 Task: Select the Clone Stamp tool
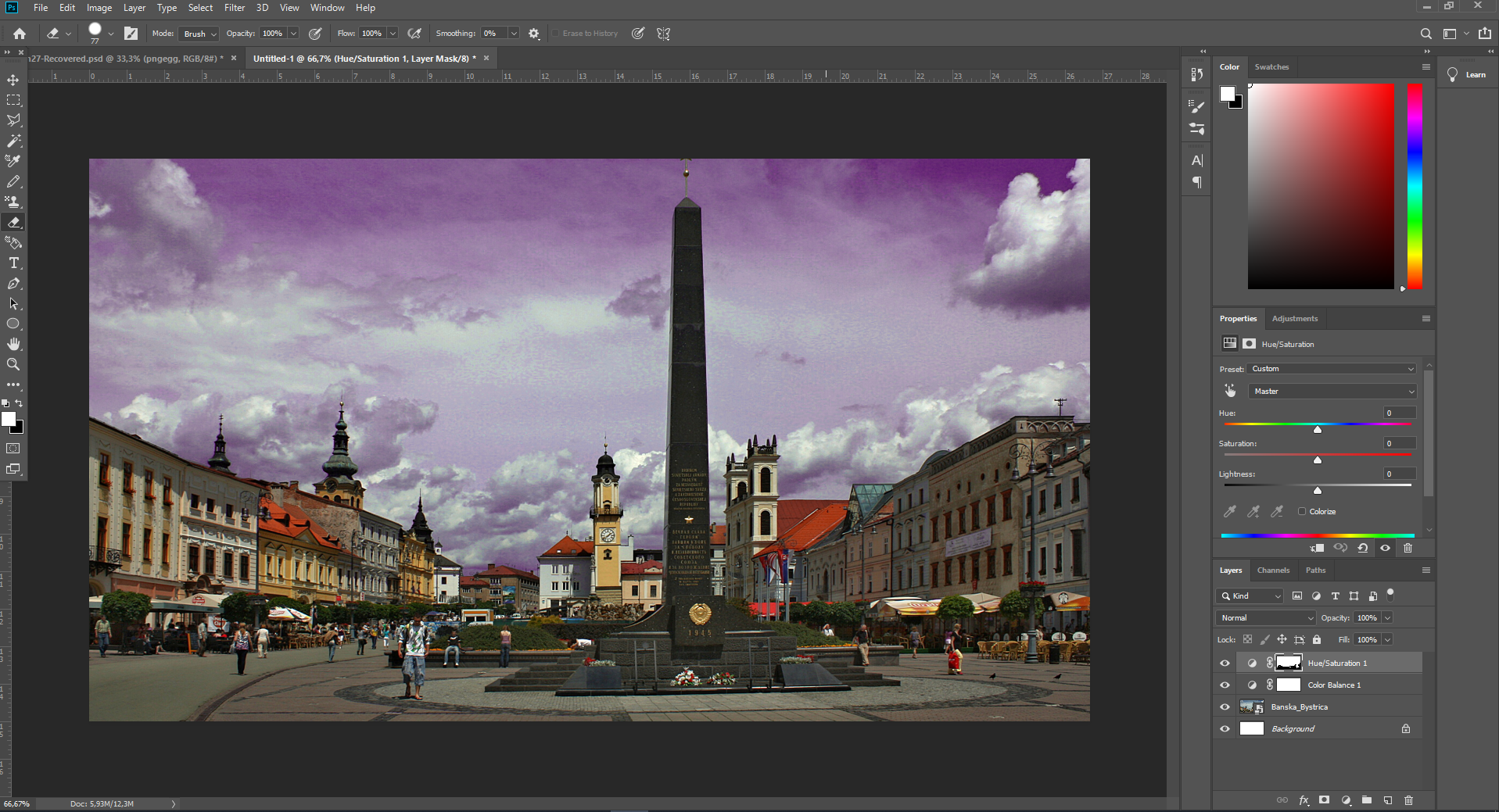click(13, 202)
